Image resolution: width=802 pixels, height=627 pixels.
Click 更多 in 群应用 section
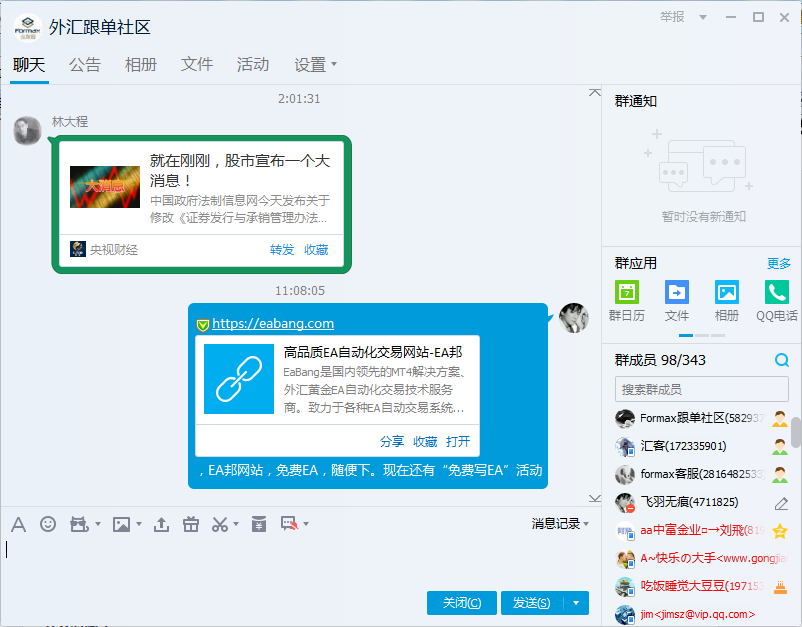[778, 263]
